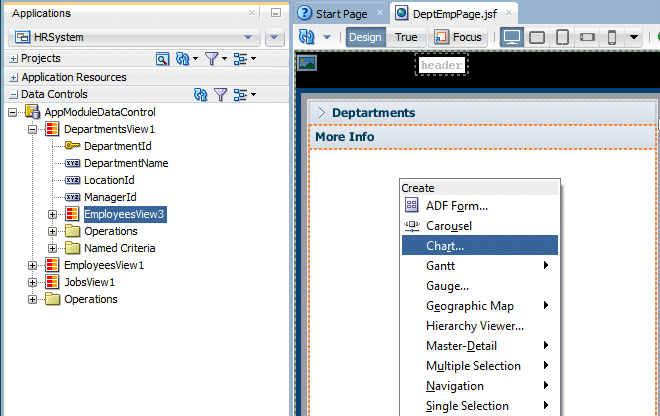Click the AppModuleDataControl icon
This screenshot has height=416, width=660.
pyautogui.click(x=32, y=112)
